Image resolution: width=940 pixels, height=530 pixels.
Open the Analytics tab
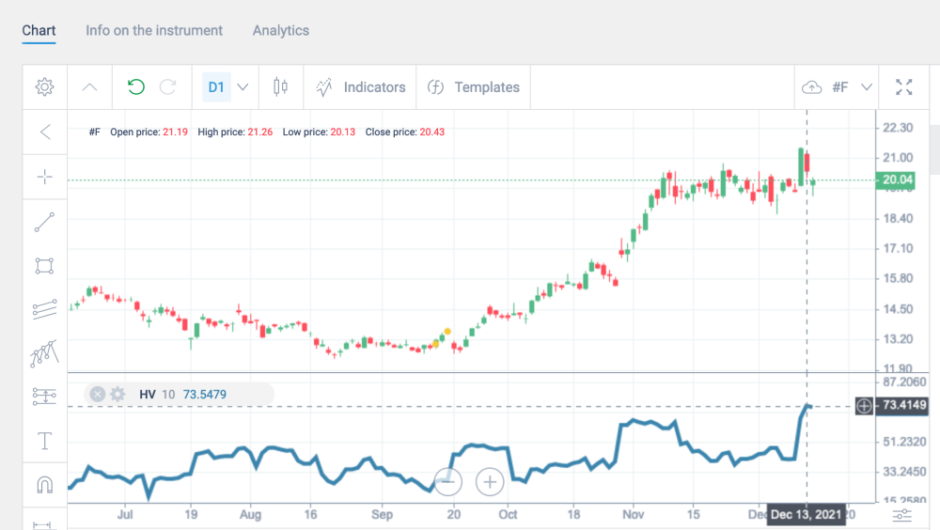281,31
